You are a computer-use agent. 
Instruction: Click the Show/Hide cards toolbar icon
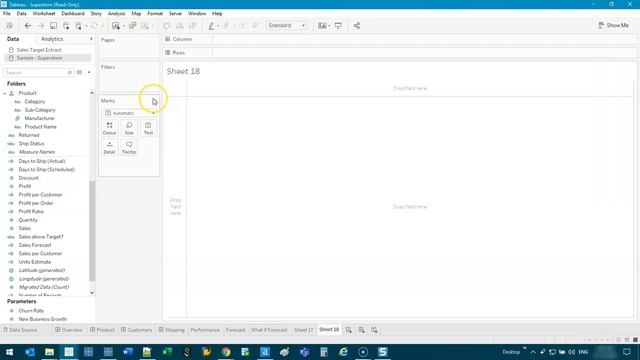coord(322,26)
